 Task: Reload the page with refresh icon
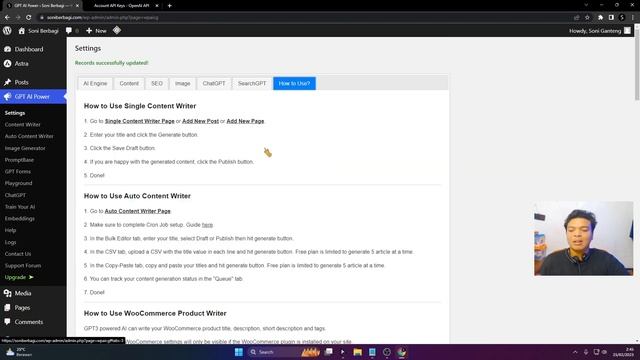click(x=29, y=18)
